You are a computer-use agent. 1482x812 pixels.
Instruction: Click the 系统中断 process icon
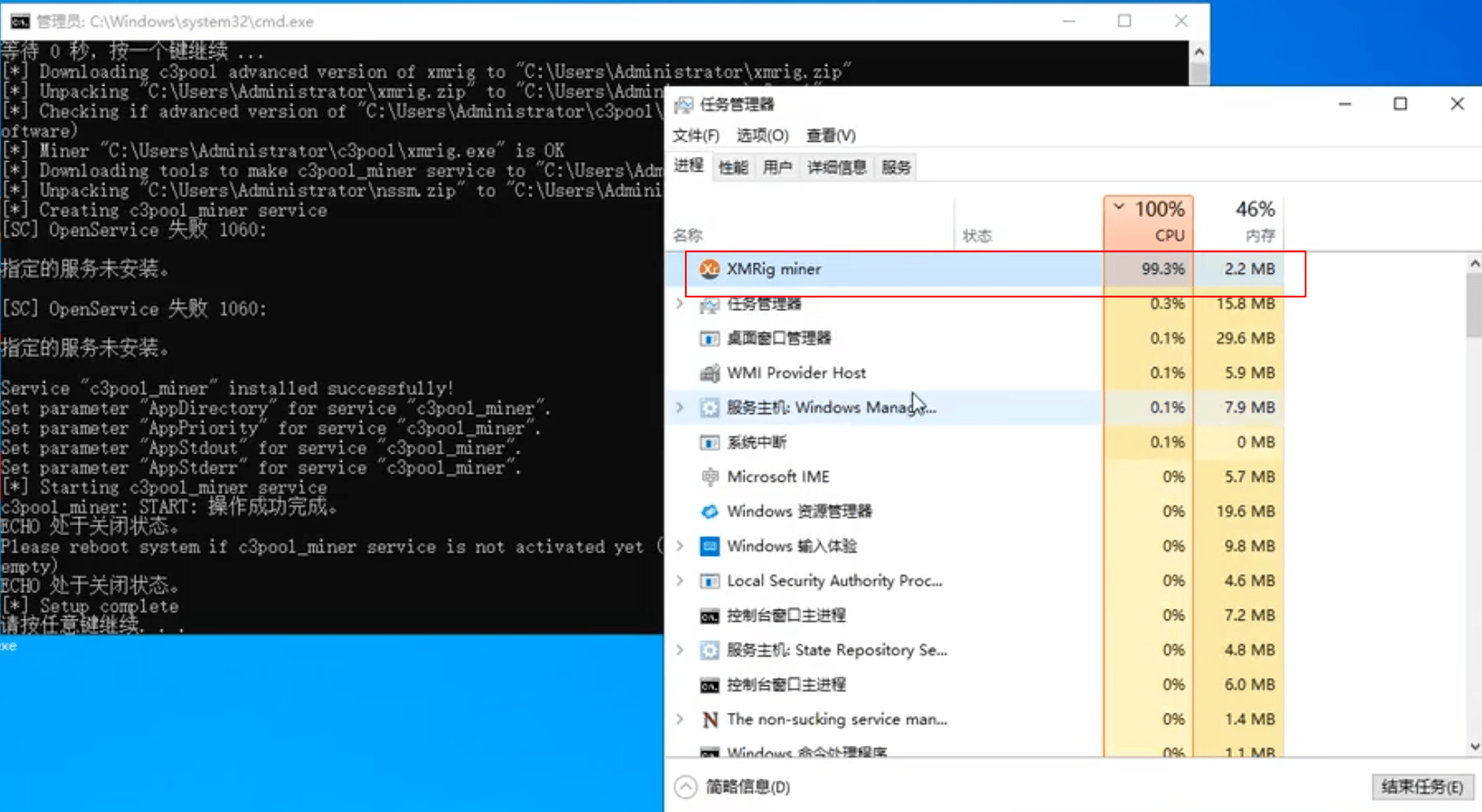click(709, 442)
